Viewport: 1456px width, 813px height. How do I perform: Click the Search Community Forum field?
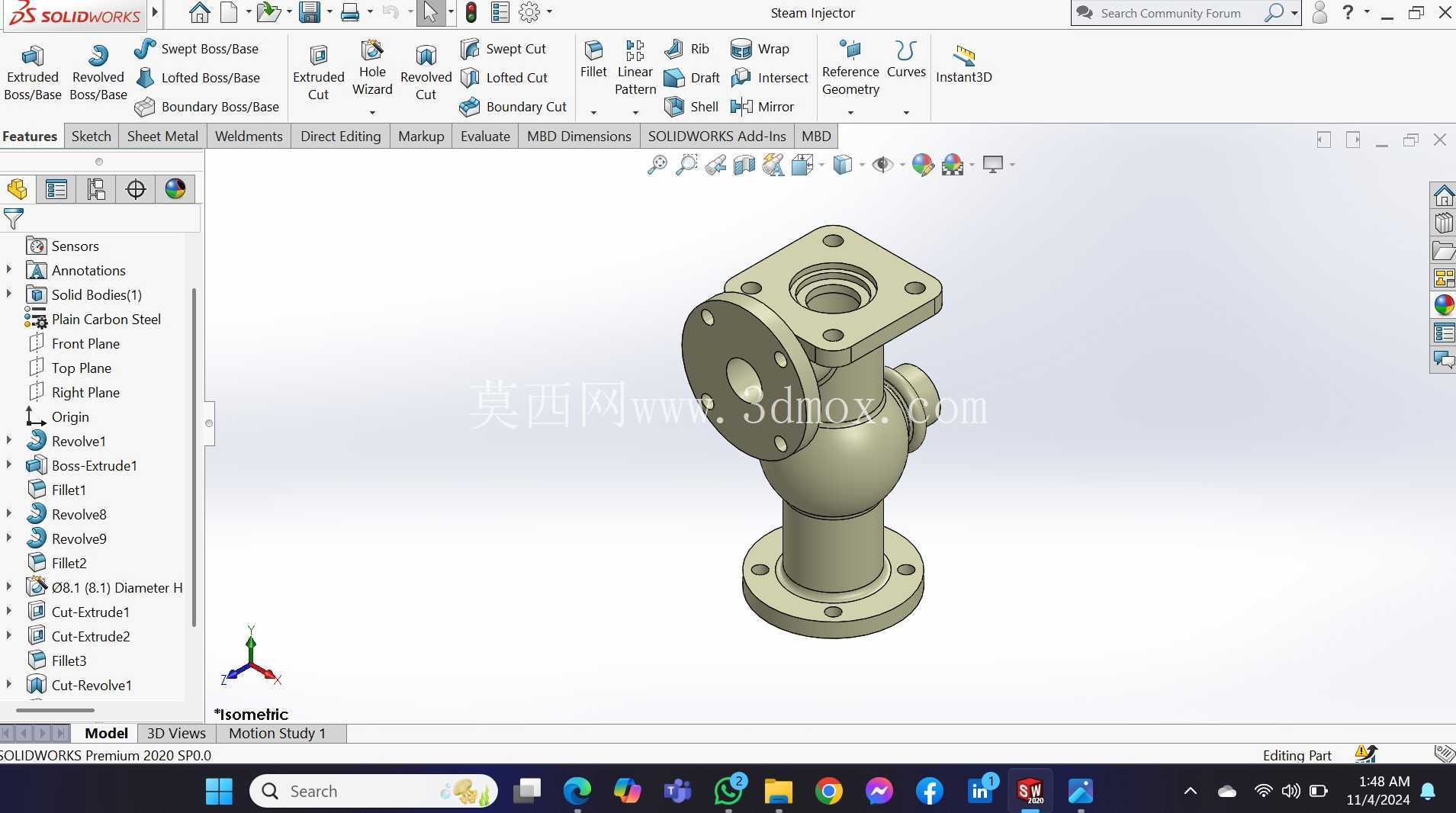point(1171,13)
